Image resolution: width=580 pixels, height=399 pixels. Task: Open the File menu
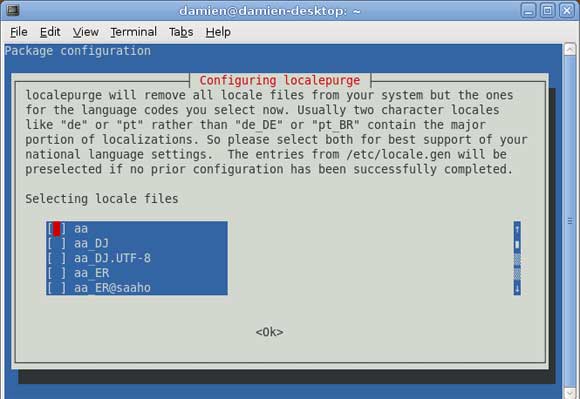[18, 32]
